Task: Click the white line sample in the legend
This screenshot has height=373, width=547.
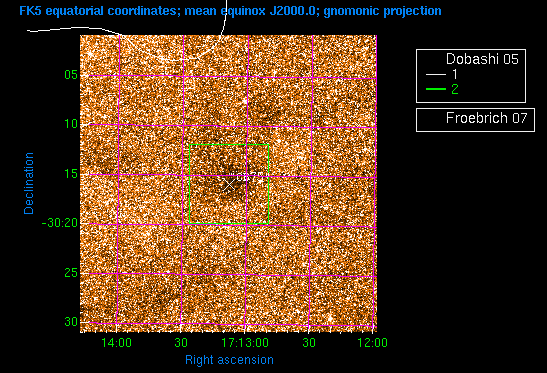Action: click(436, 74)
